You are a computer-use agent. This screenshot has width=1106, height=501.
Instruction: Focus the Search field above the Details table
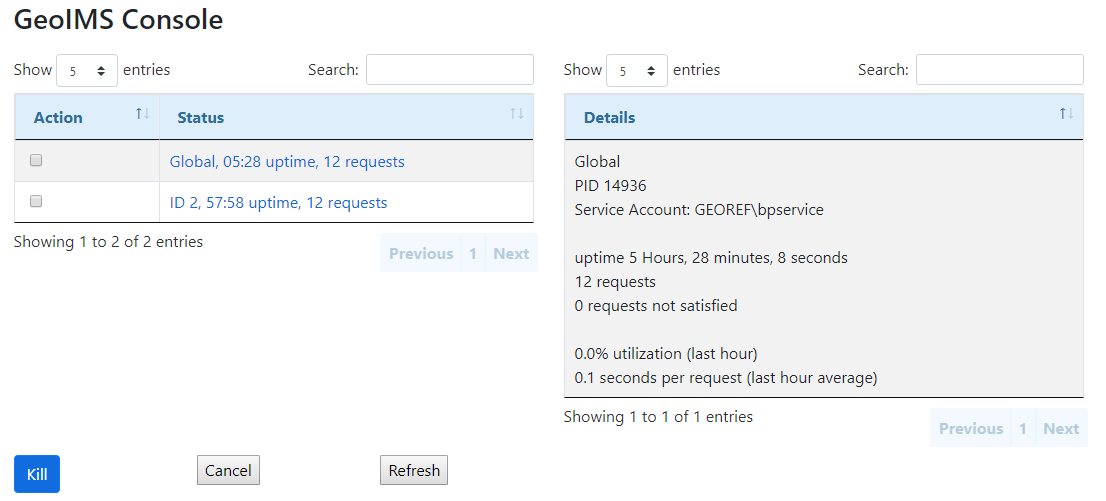coord(999,70)
